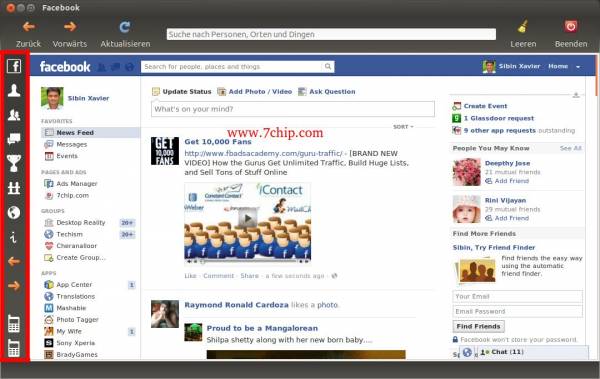Click the Your Email field
This screenshot has height=379, width=600.
click(x=517, y=296)
